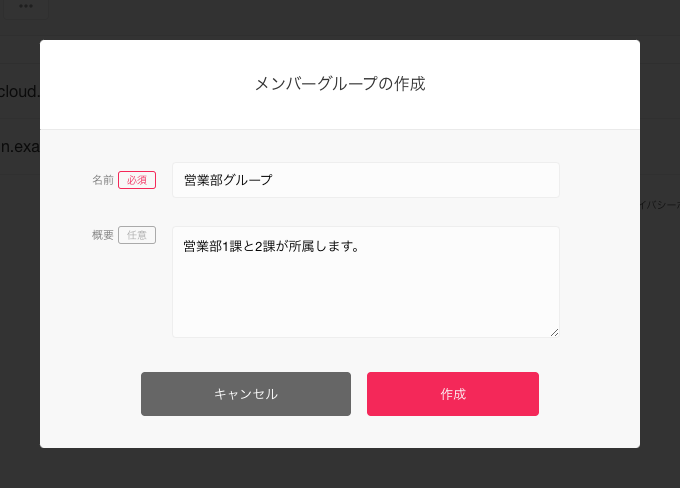Viewport: 680px width, 488px height.
Task: Click the dimmed 'cloud.' text behind dialog
Action: [20, 91]
